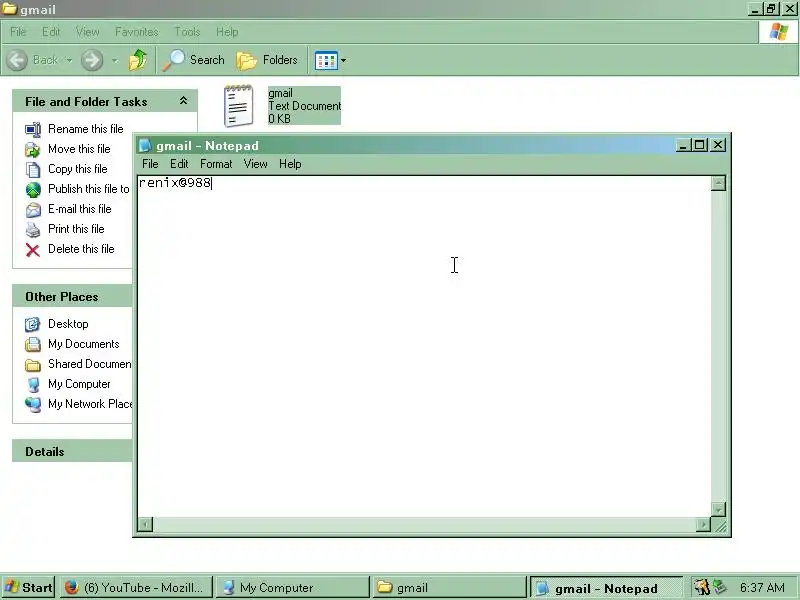
Task: Click the gmail - Notepad taskbar button
Action: pos(606,588)
